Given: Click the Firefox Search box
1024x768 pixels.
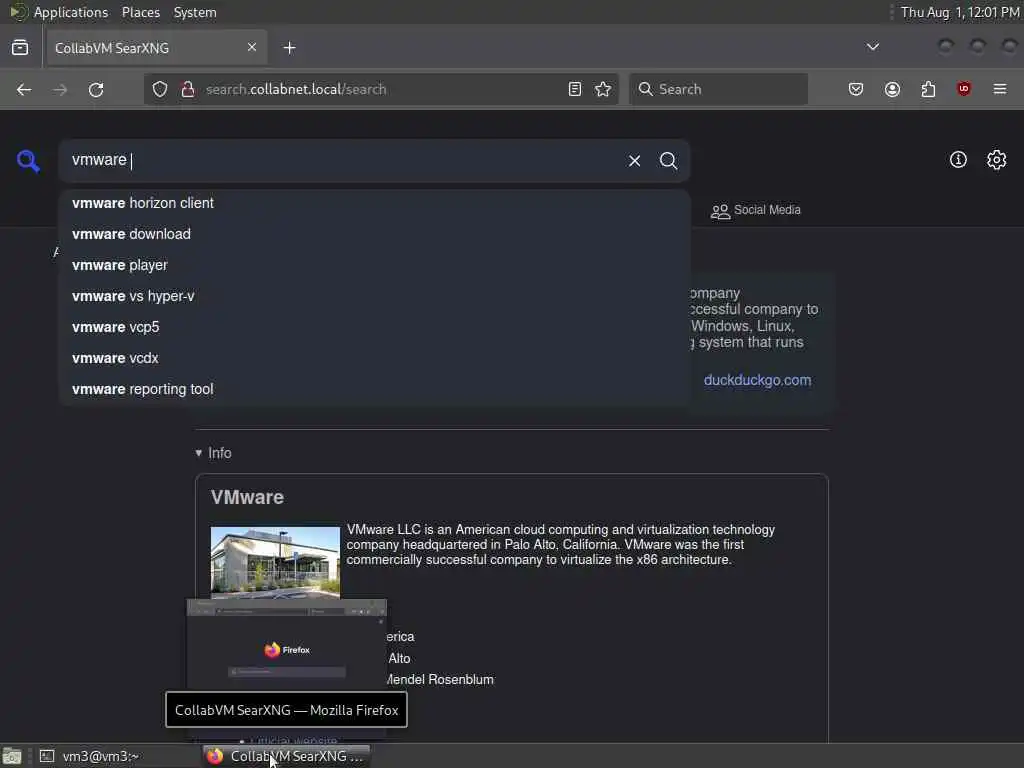Looking at the screenshot, I should (x=718, y=89).
